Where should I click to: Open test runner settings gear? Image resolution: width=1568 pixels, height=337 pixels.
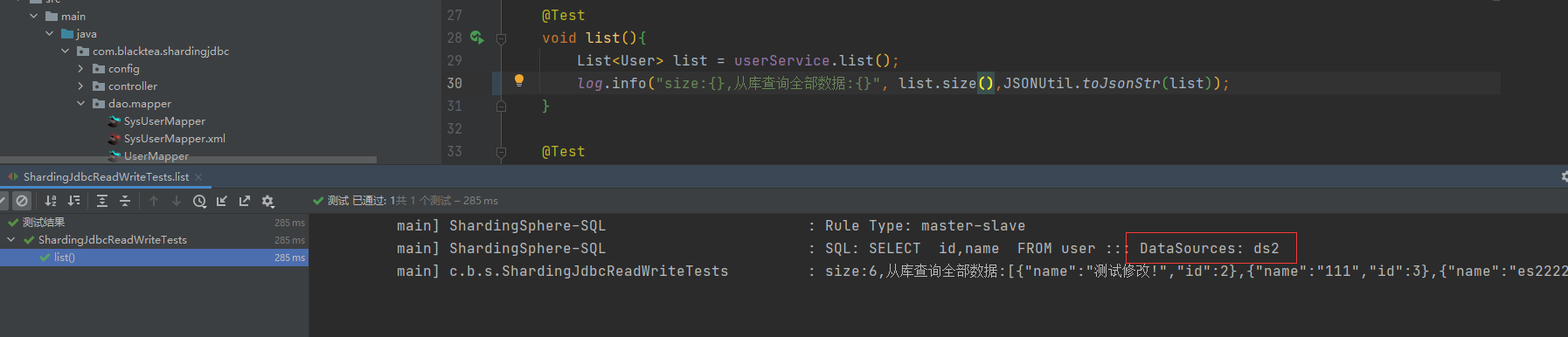(x=268, y=201)
